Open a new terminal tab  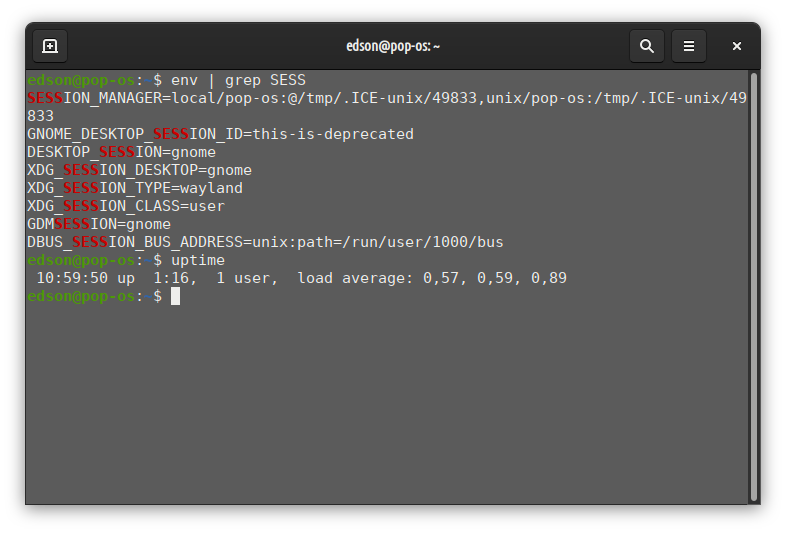coord(50,46)
